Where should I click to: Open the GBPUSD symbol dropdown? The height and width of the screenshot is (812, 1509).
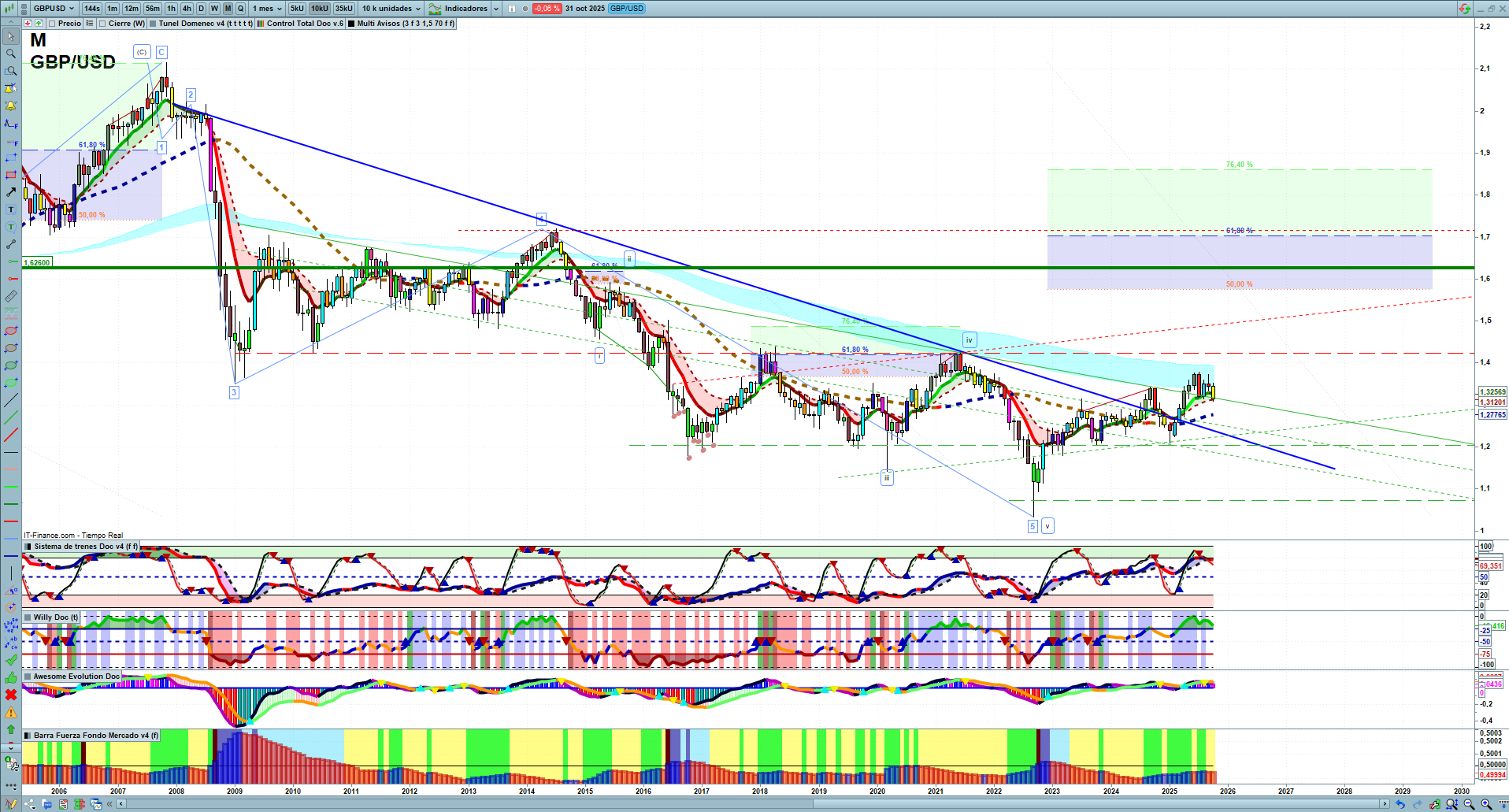point(54,9)
